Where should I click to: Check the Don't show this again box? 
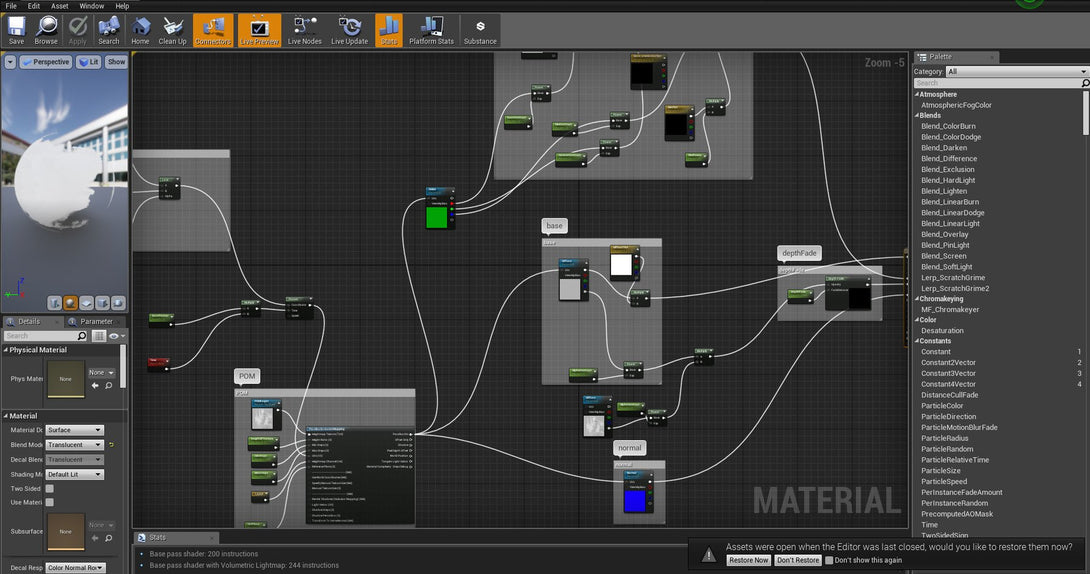point(829,560)
